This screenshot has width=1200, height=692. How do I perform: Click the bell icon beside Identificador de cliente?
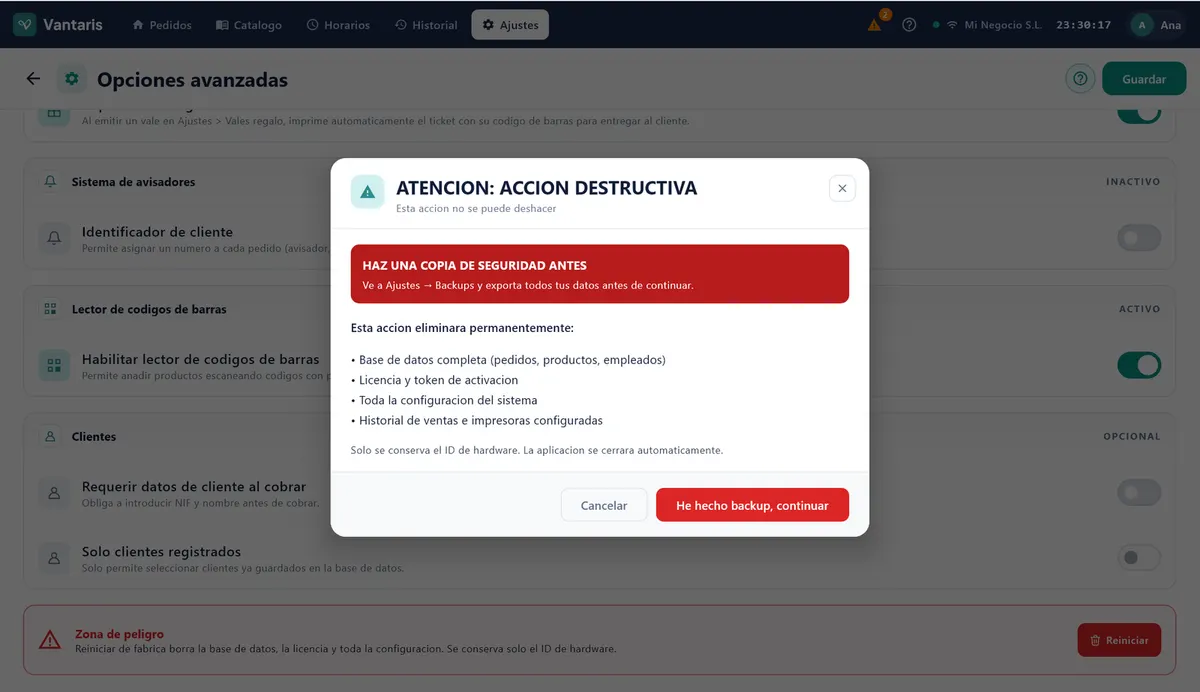tap(55, 238)
